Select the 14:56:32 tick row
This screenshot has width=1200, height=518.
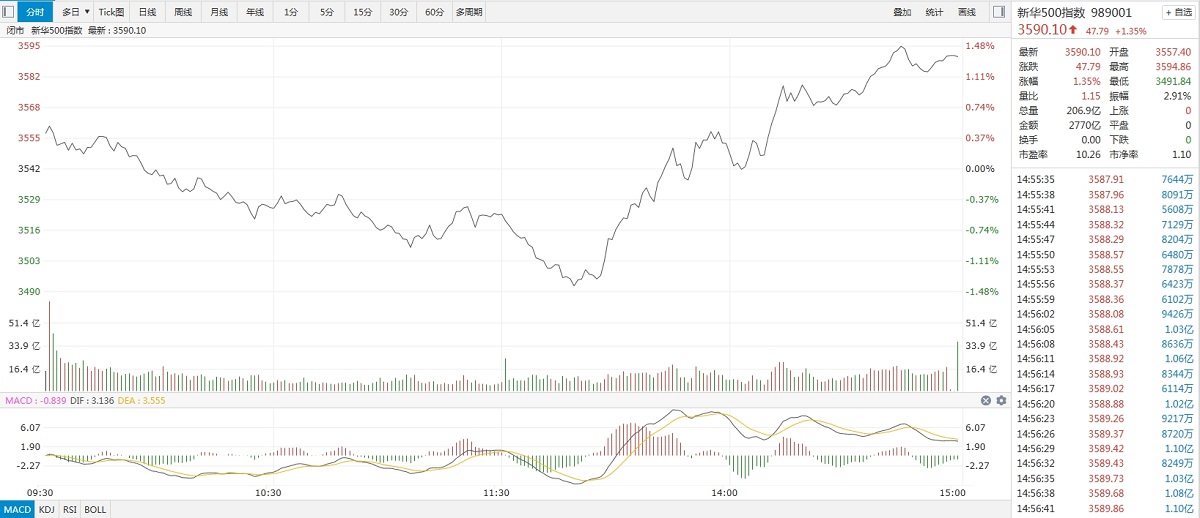pos(1105,463)
